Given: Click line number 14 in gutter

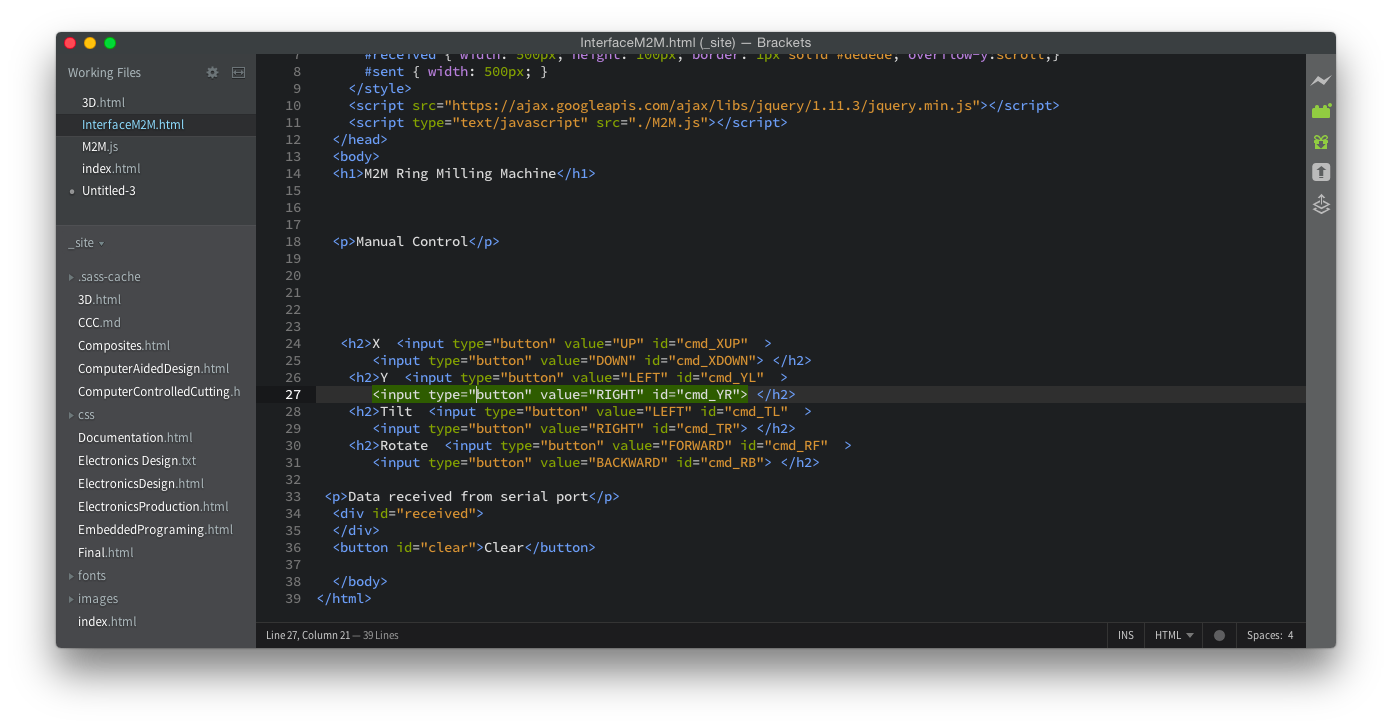Looking at the screenshot, I should (292, 173).
